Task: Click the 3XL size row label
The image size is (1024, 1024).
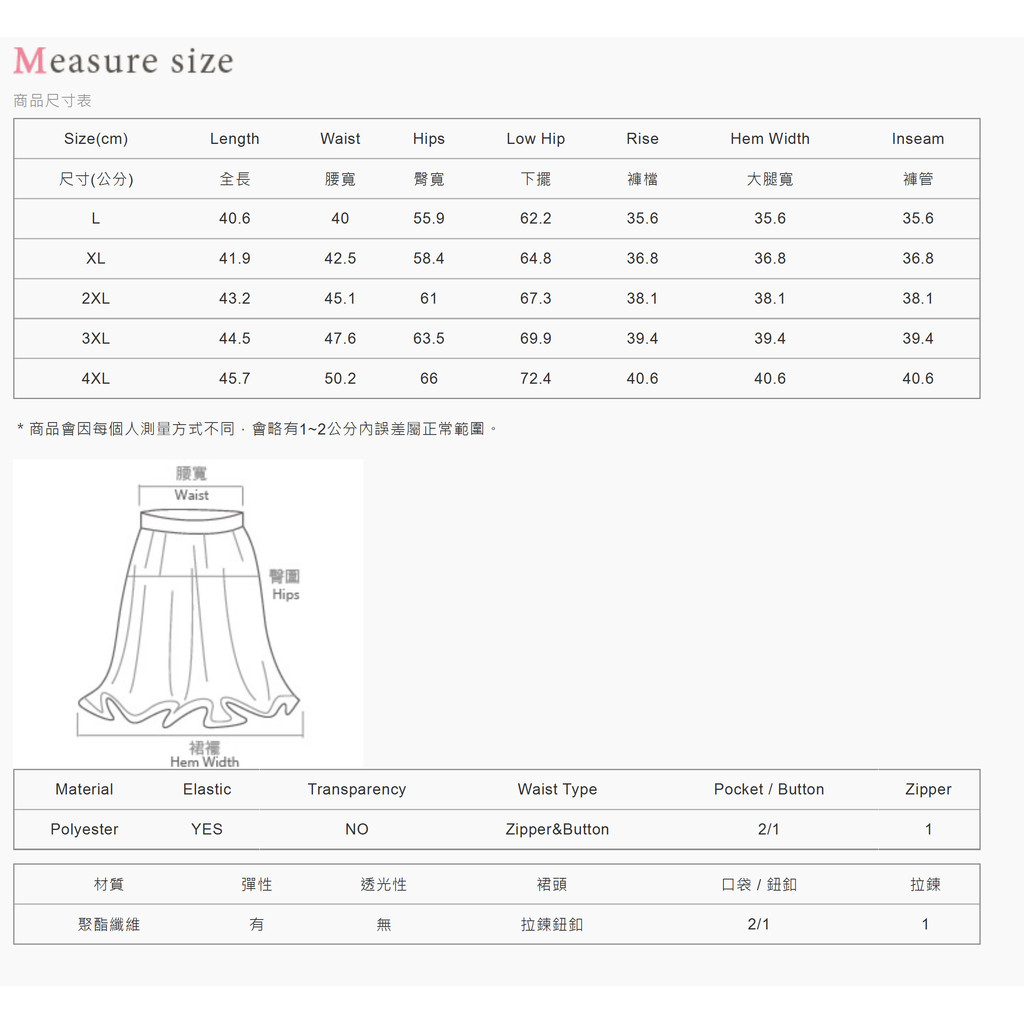Action: point(96,338)
